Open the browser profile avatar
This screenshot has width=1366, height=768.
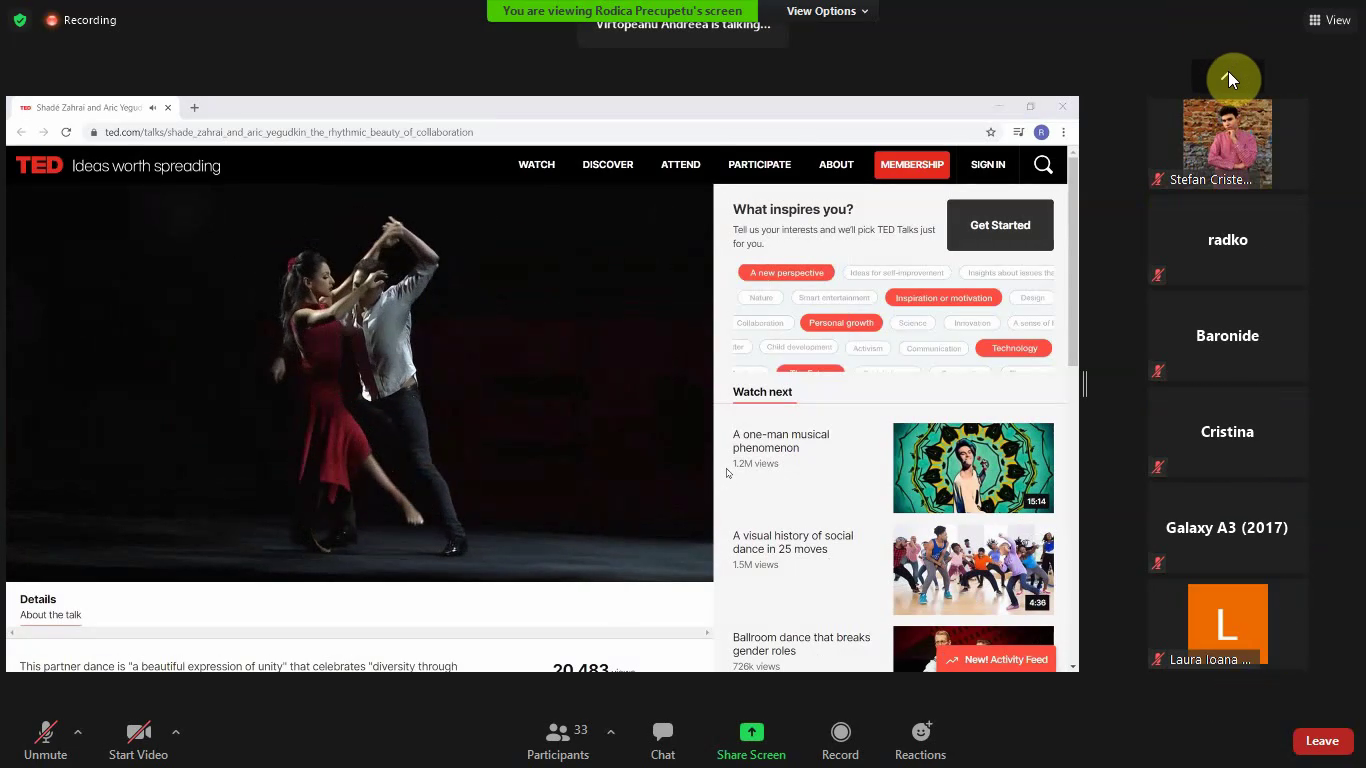point(1041,132)
